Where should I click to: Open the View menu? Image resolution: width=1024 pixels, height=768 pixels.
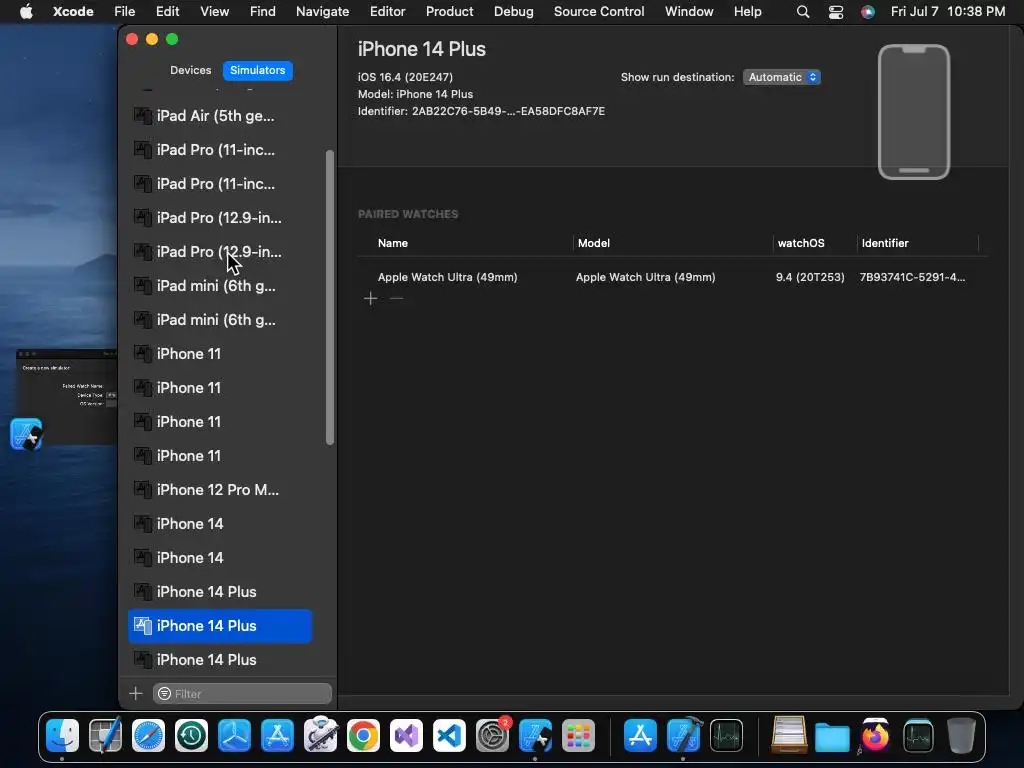pyautogui.click(x=214, y=11)
